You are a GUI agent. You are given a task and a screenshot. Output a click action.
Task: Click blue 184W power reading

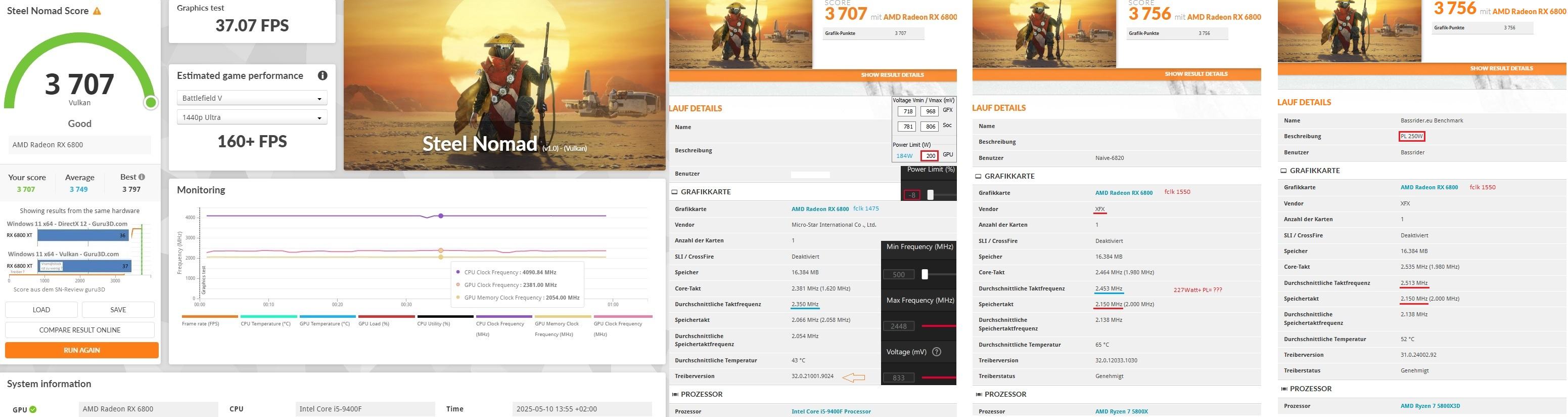[x=904, y=156]
